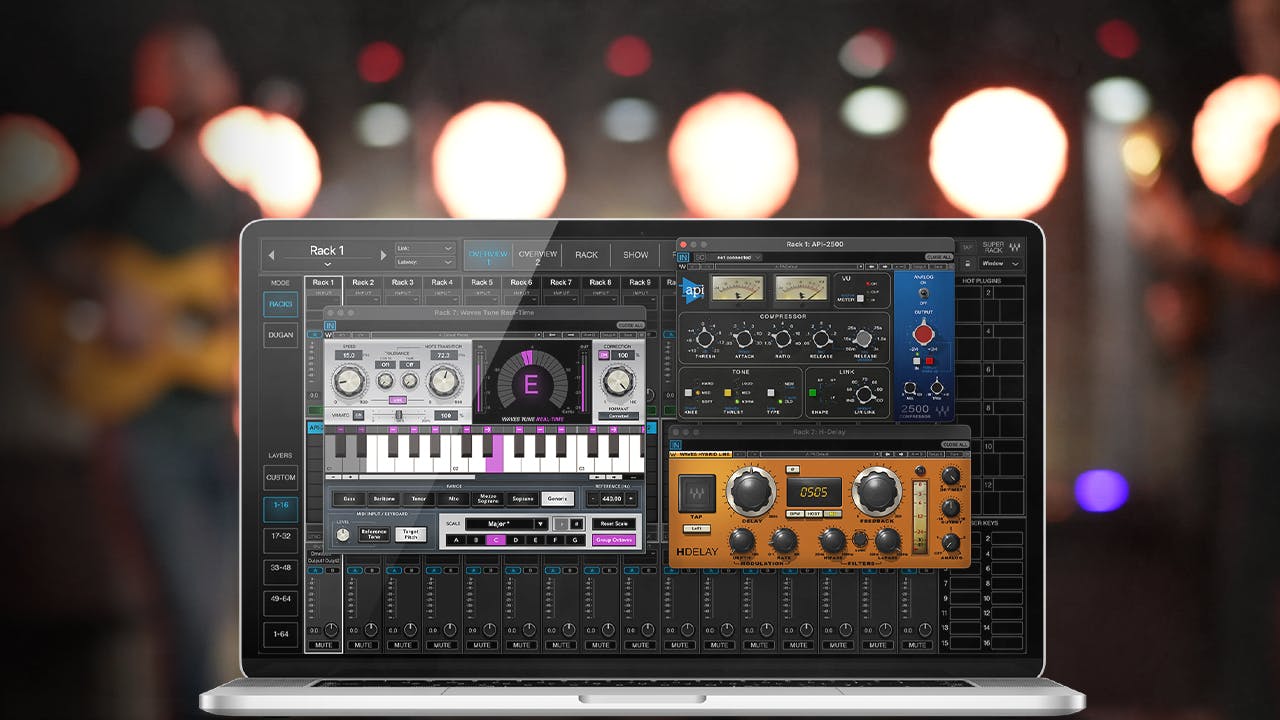Click the large Feedback knob on H-Delay
The image size is (1280, 720).
coord(875,491)
